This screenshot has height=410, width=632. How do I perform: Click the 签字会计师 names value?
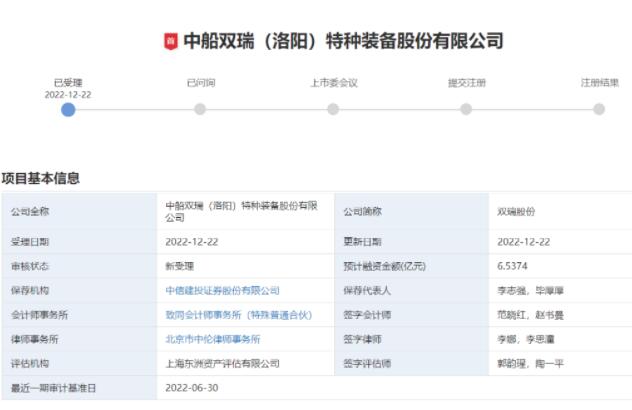(530, 315)
